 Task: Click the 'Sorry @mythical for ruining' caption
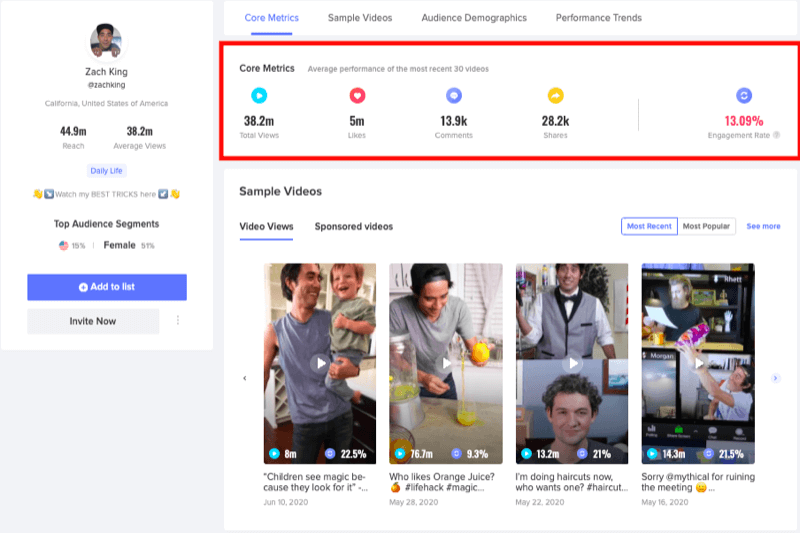(x=698, y=482)
